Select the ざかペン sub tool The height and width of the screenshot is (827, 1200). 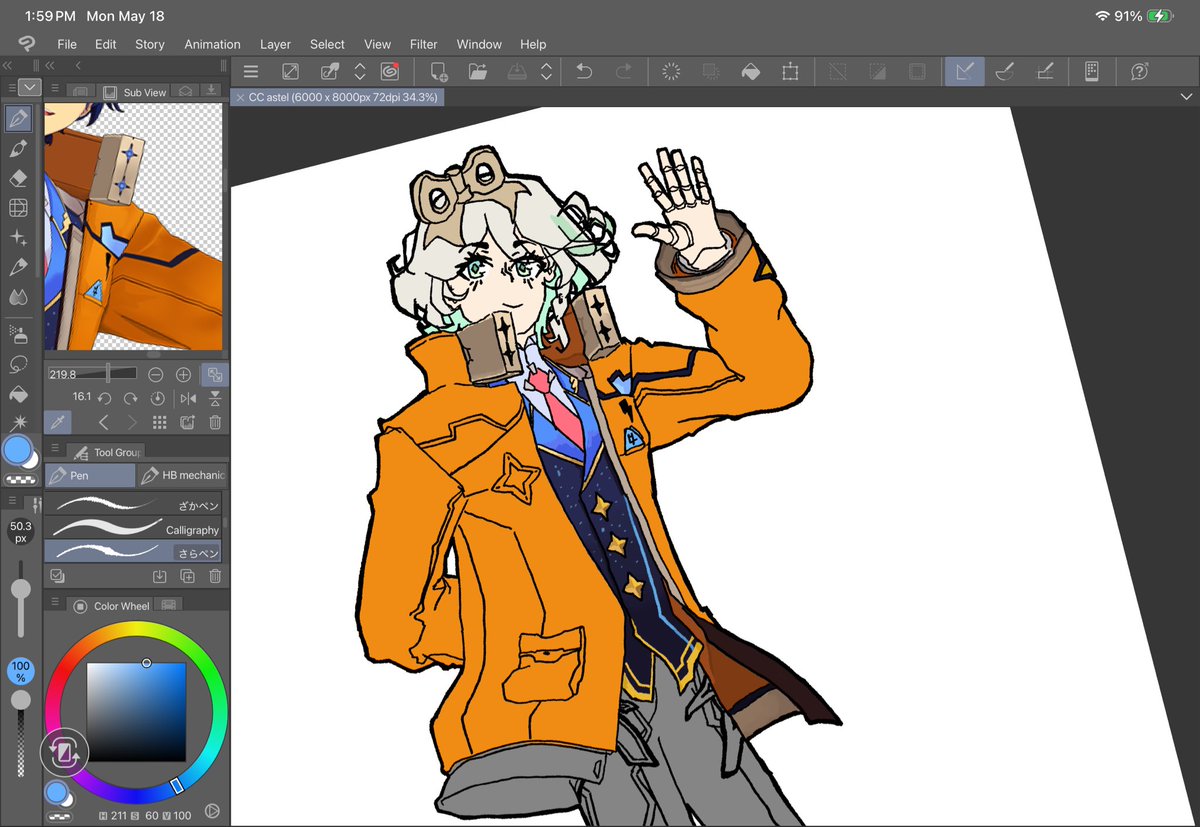click(x=133, y=504)
